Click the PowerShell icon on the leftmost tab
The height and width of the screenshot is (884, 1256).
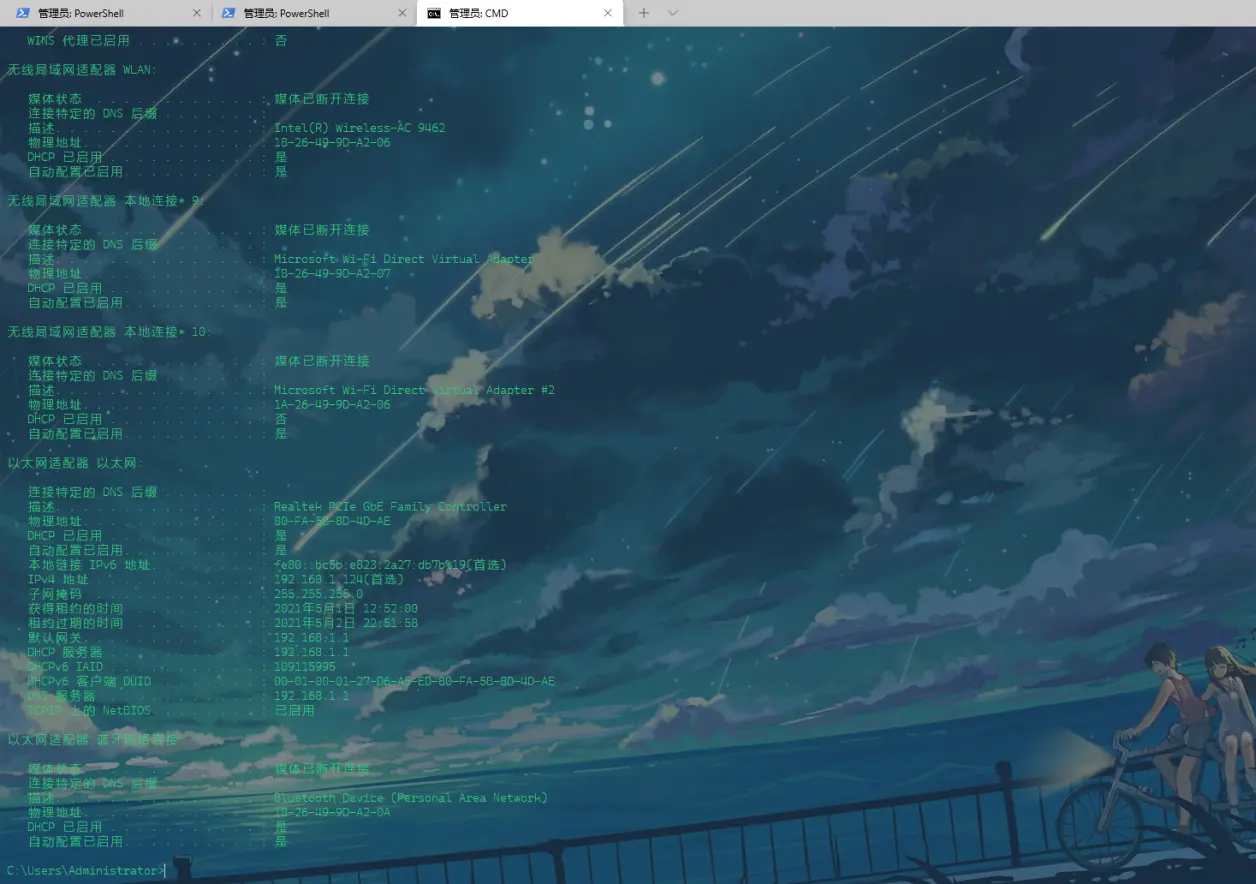pyautogui.click(x=22, y=13)
